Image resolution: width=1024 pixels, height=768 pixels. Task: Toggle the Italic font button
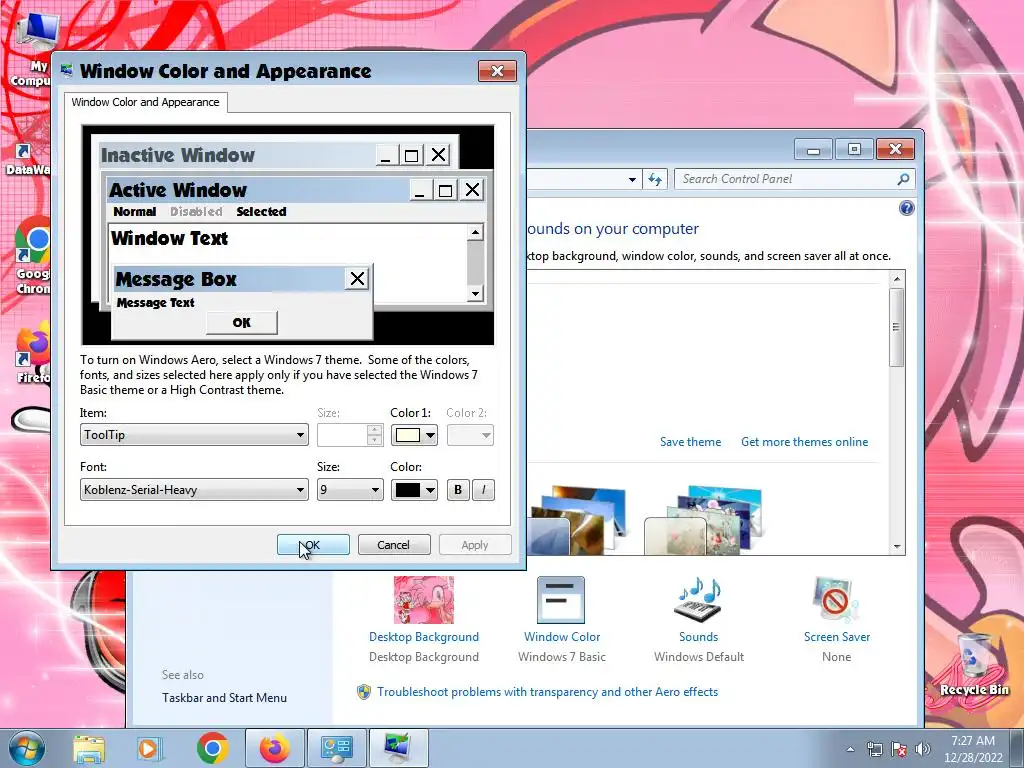[x=483, y=490]
